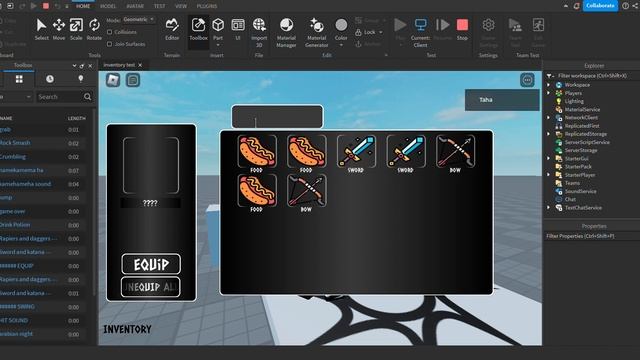Select Crumbling audio in Toolbox
This screenshot has height=360, width=640.
(x=13, y=157)
